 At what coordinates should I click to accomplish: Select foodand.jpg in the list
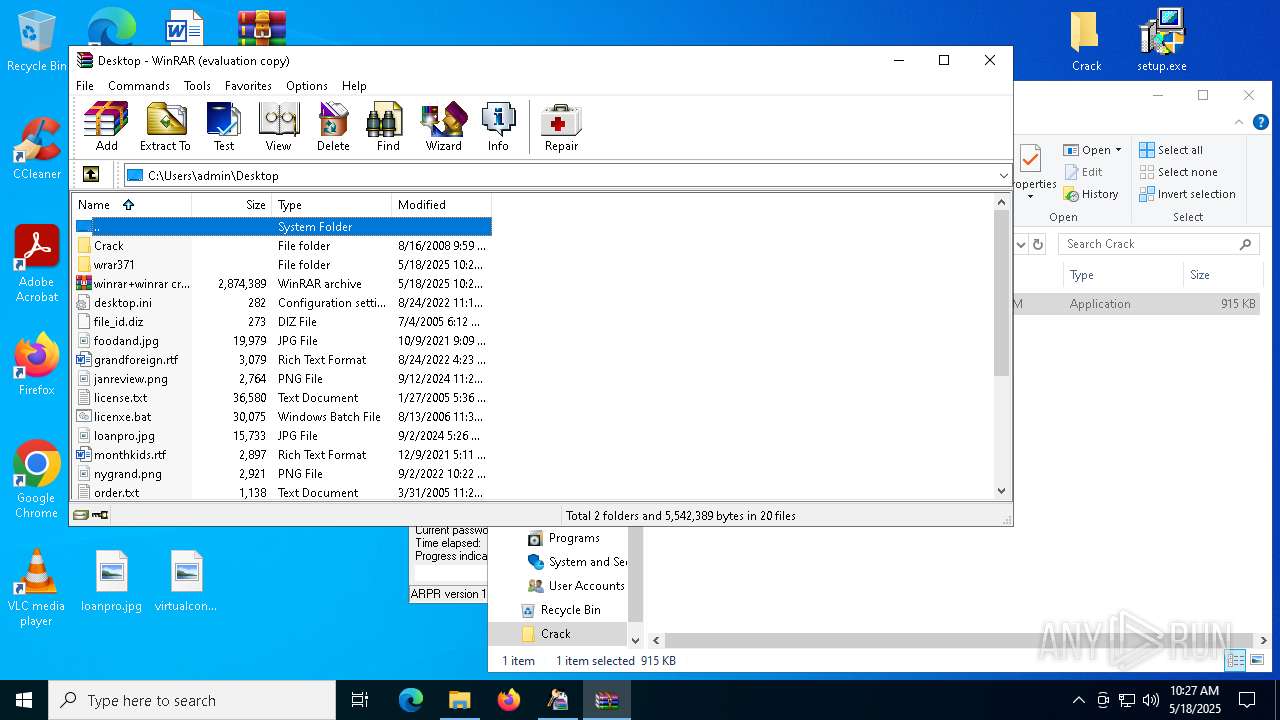coord(283,341)
